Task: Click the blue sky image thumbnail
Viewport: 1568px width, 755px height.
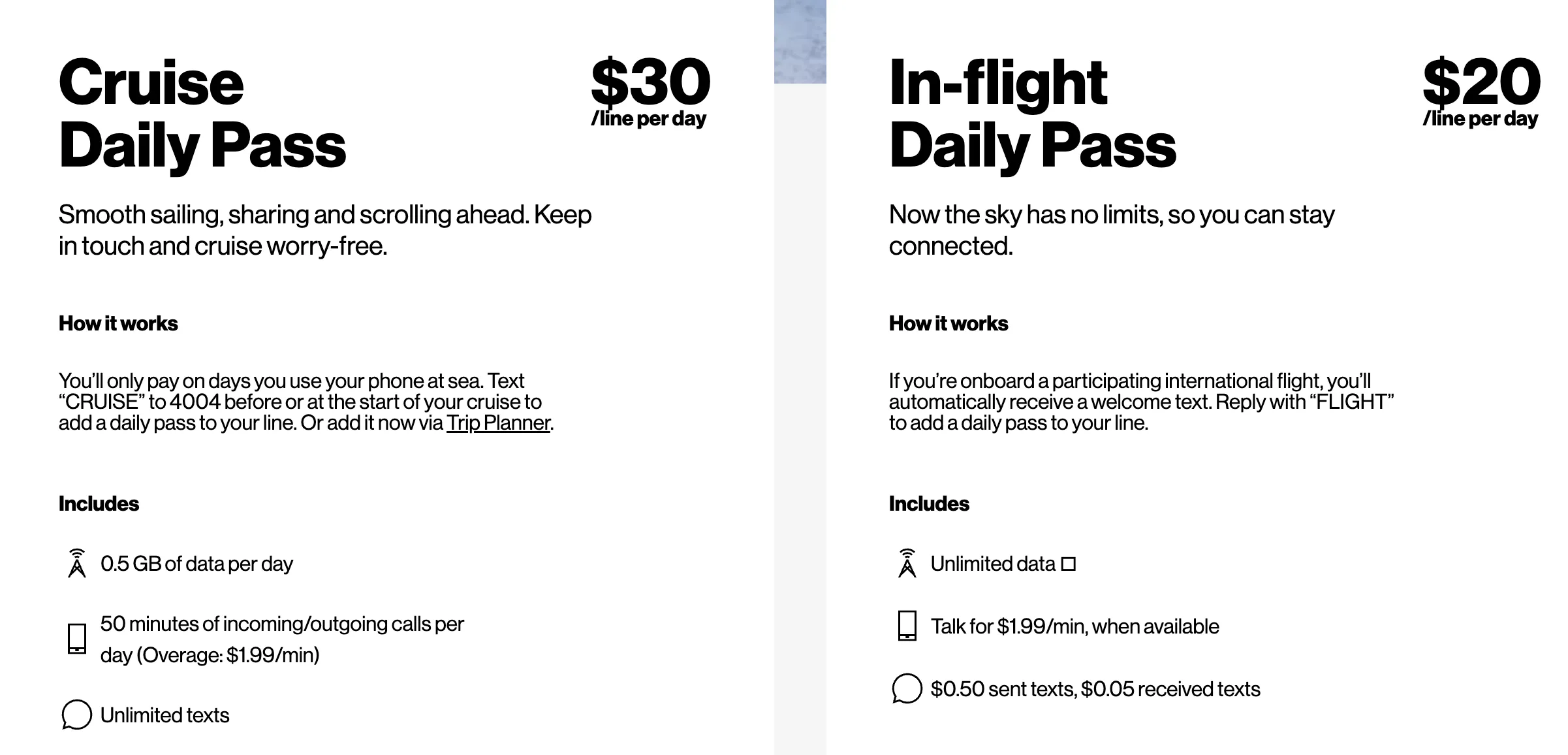Action: click(800, 42)
